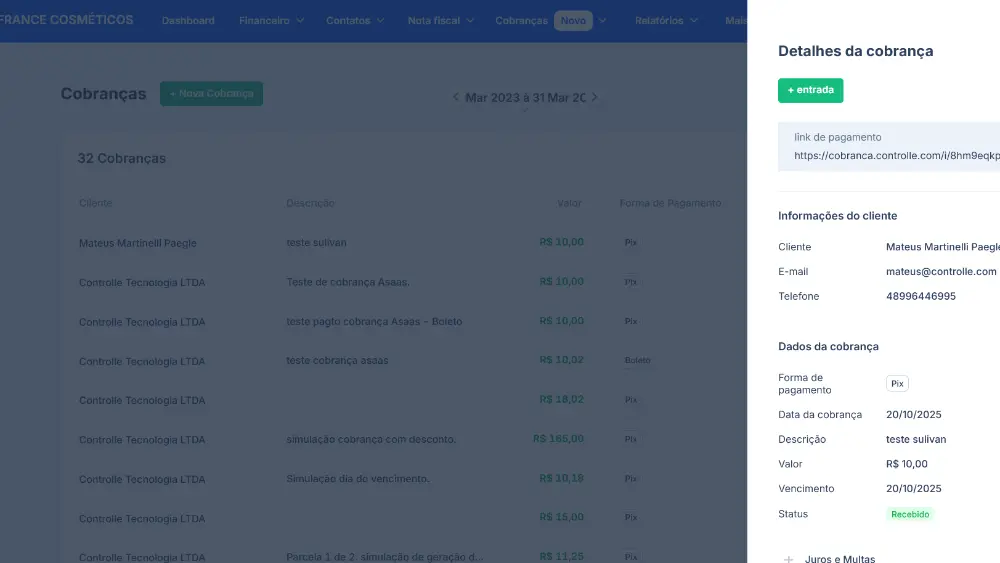Open the Mar 2023 date range picker
This screenshot has height=563, width=1000.
pyautogui.click(x=525, y=98)
